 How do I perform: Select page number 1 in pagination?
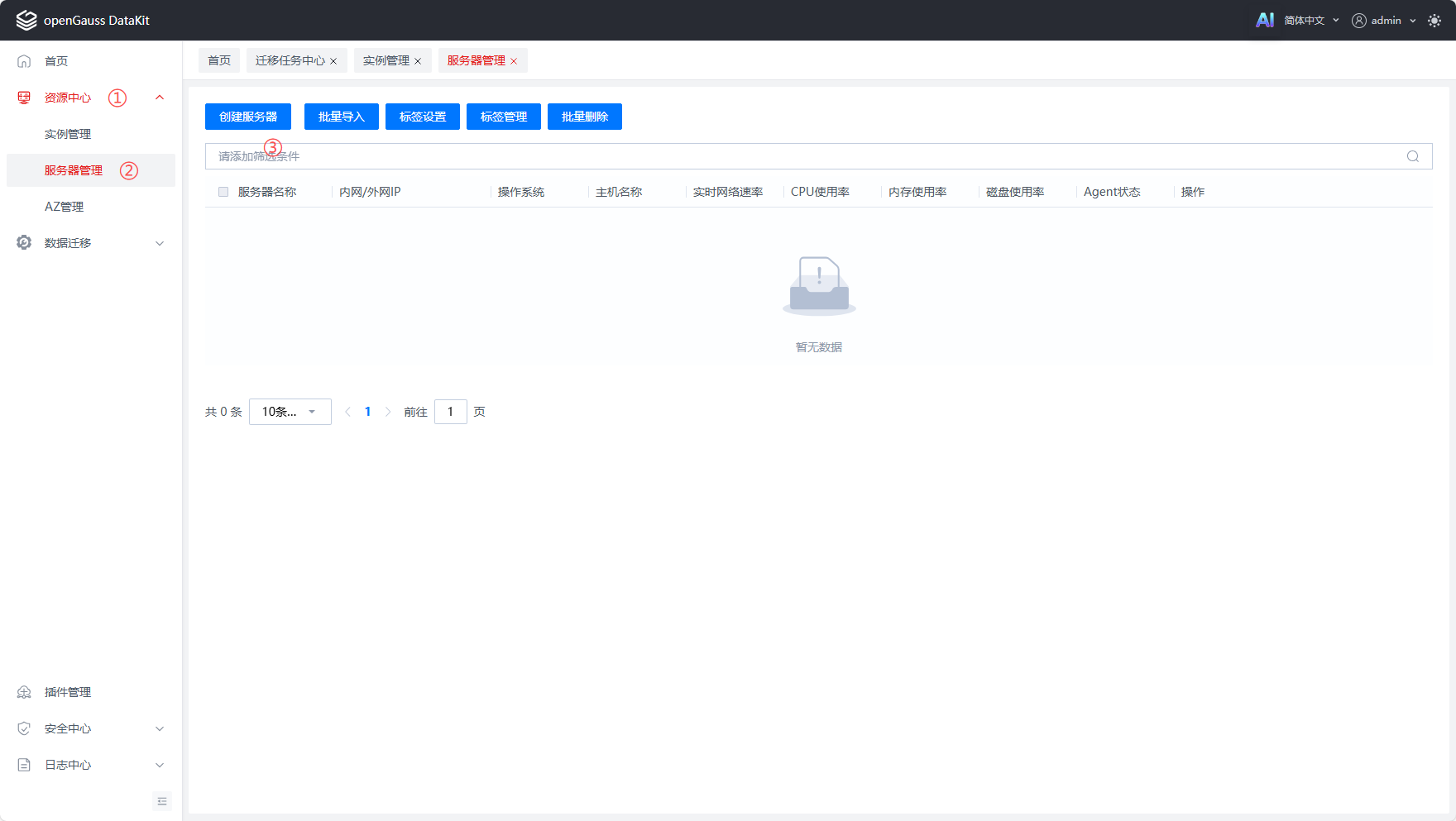click(x=368, y=412)
